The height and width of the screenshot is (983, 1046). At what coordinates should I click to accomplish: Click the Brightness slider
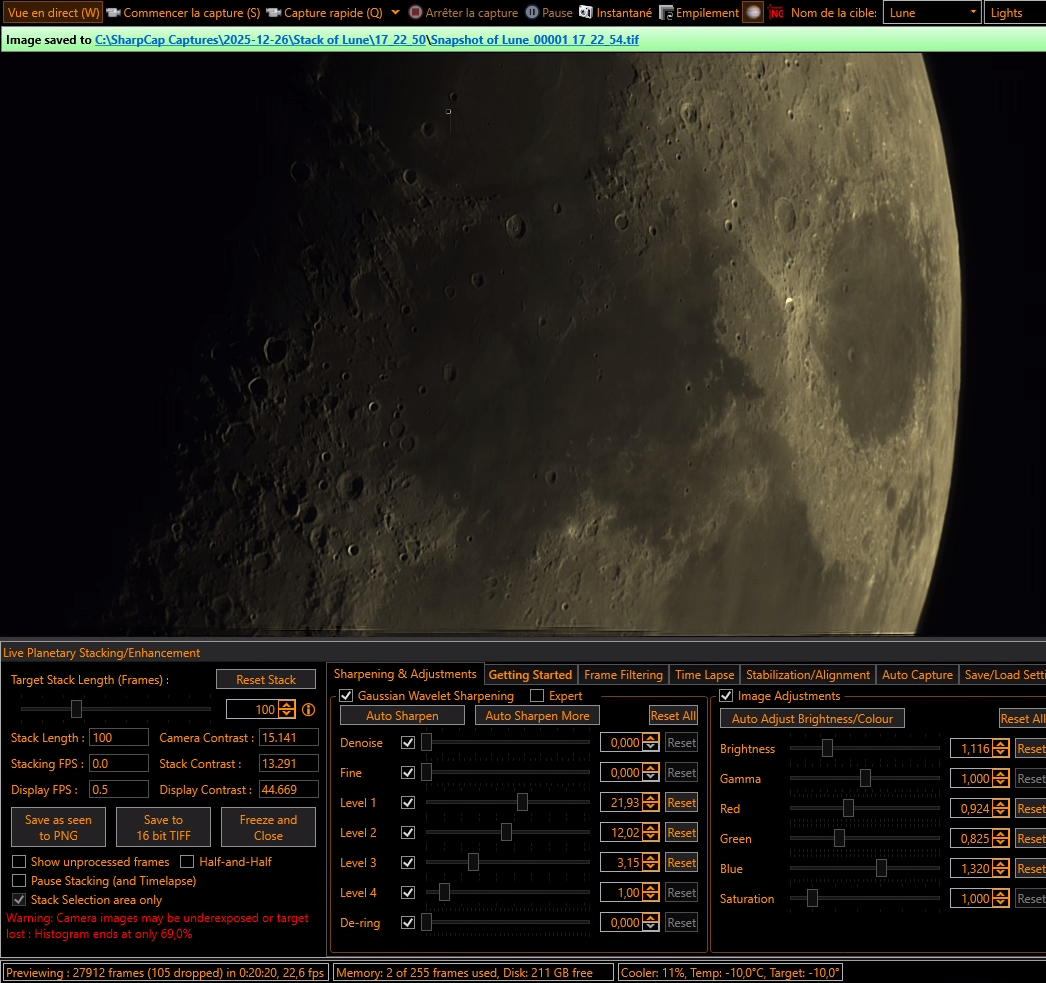click(x=865, y=748)
